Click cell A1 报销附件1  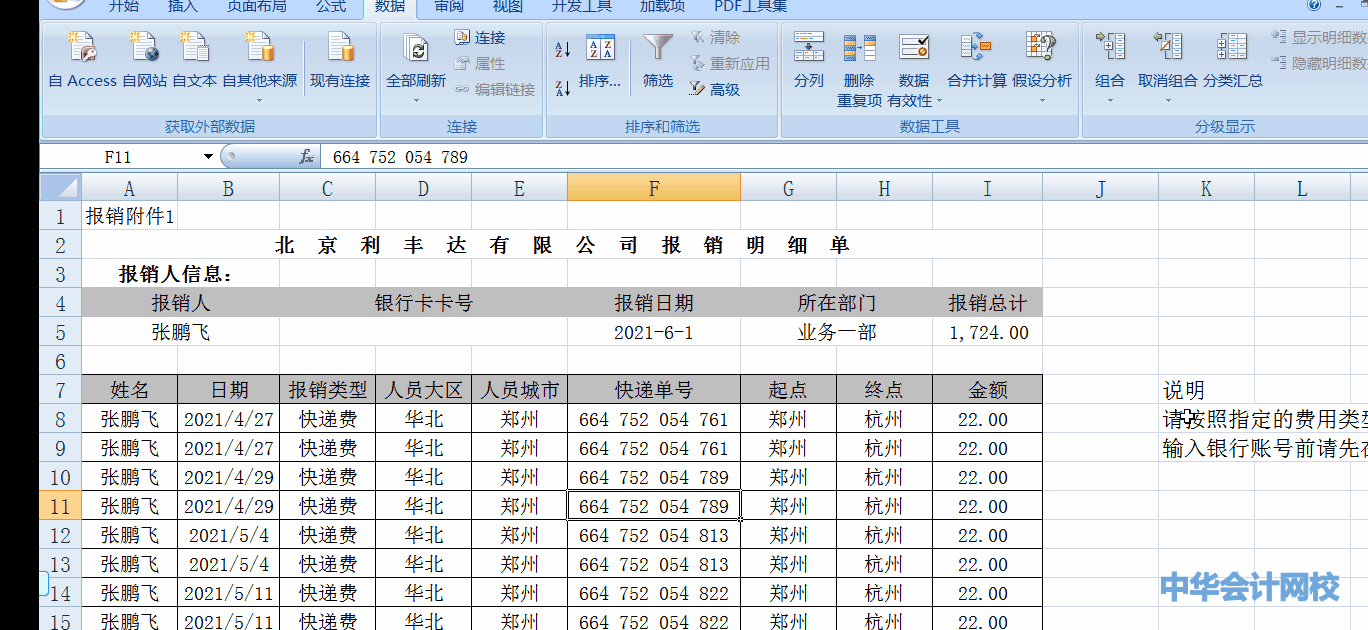(x=130, y=216)
